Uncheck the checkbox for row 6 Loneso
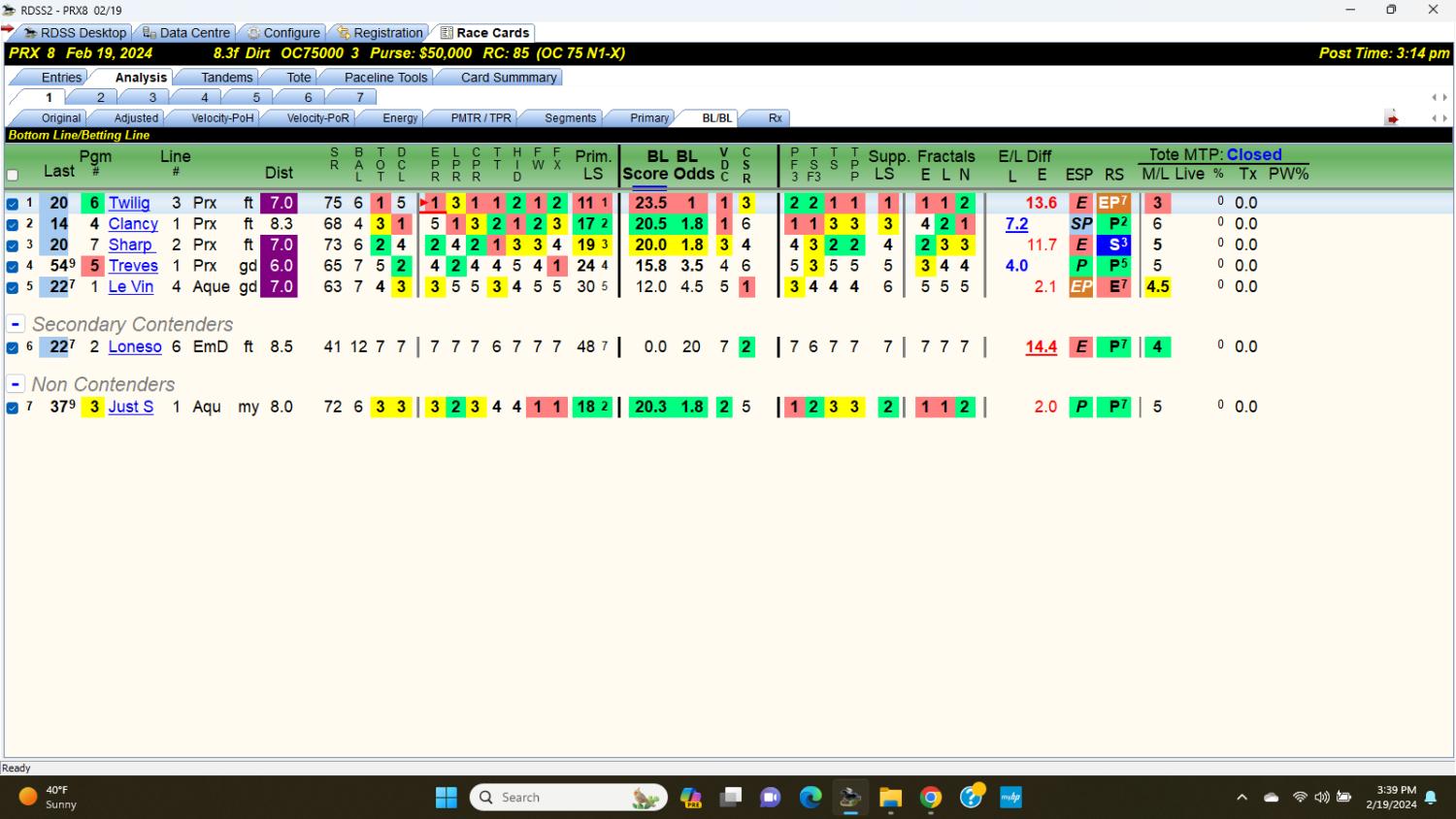 point(13,347)
